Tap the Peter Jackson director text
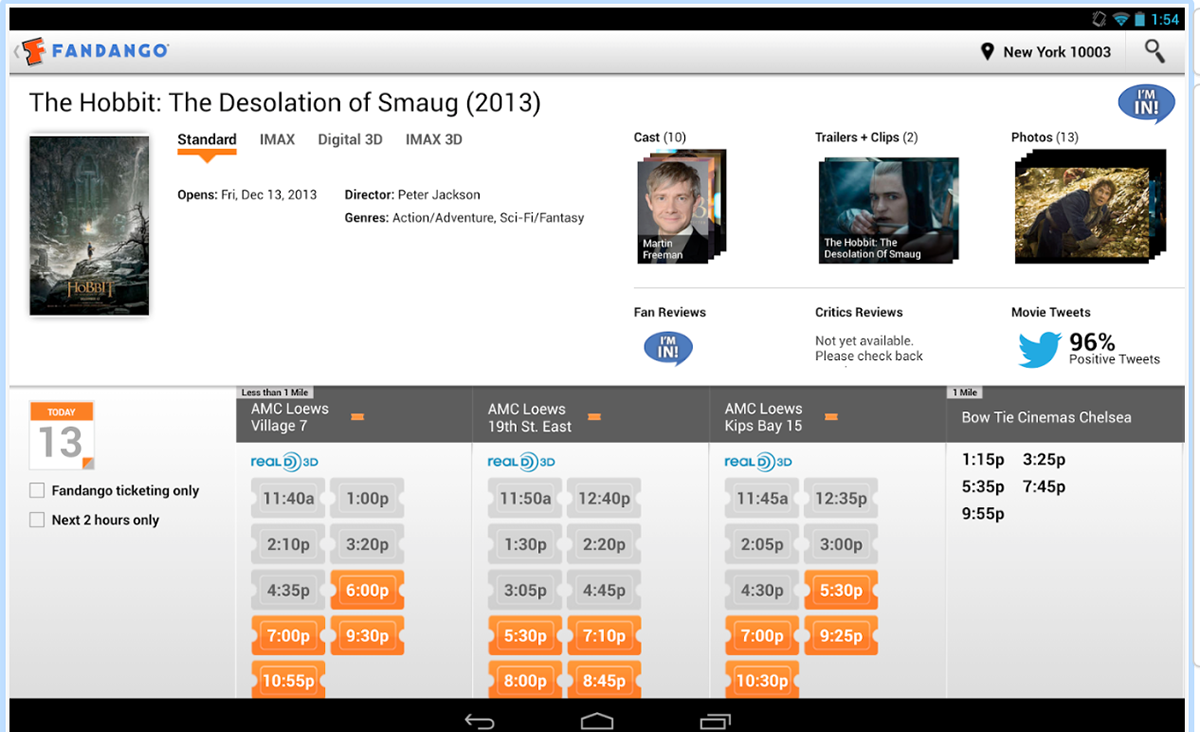 click(x=439, y=195)
